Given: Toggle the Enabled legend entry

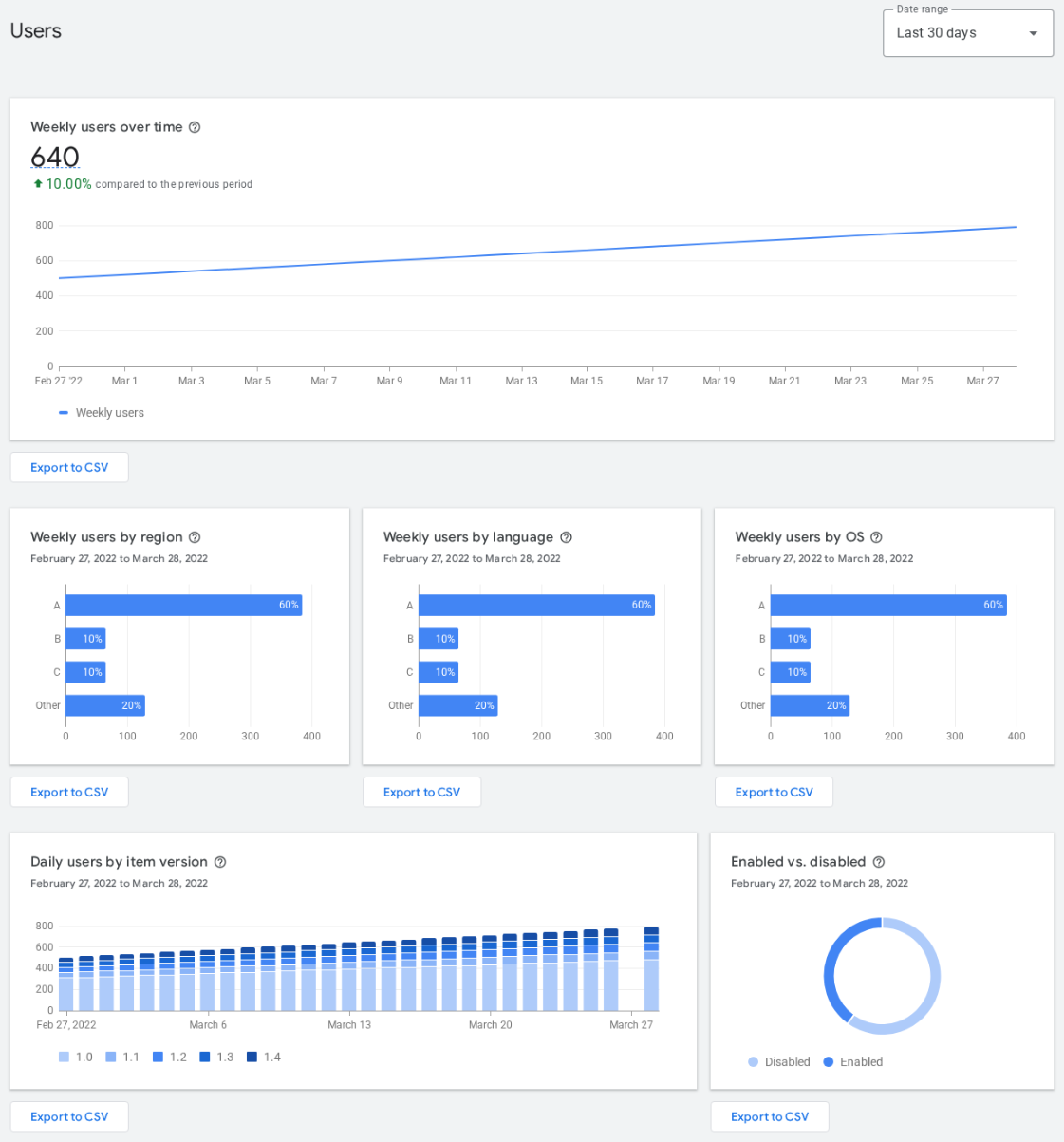Looking at the screenshot, I should [x=852, y=1062].
